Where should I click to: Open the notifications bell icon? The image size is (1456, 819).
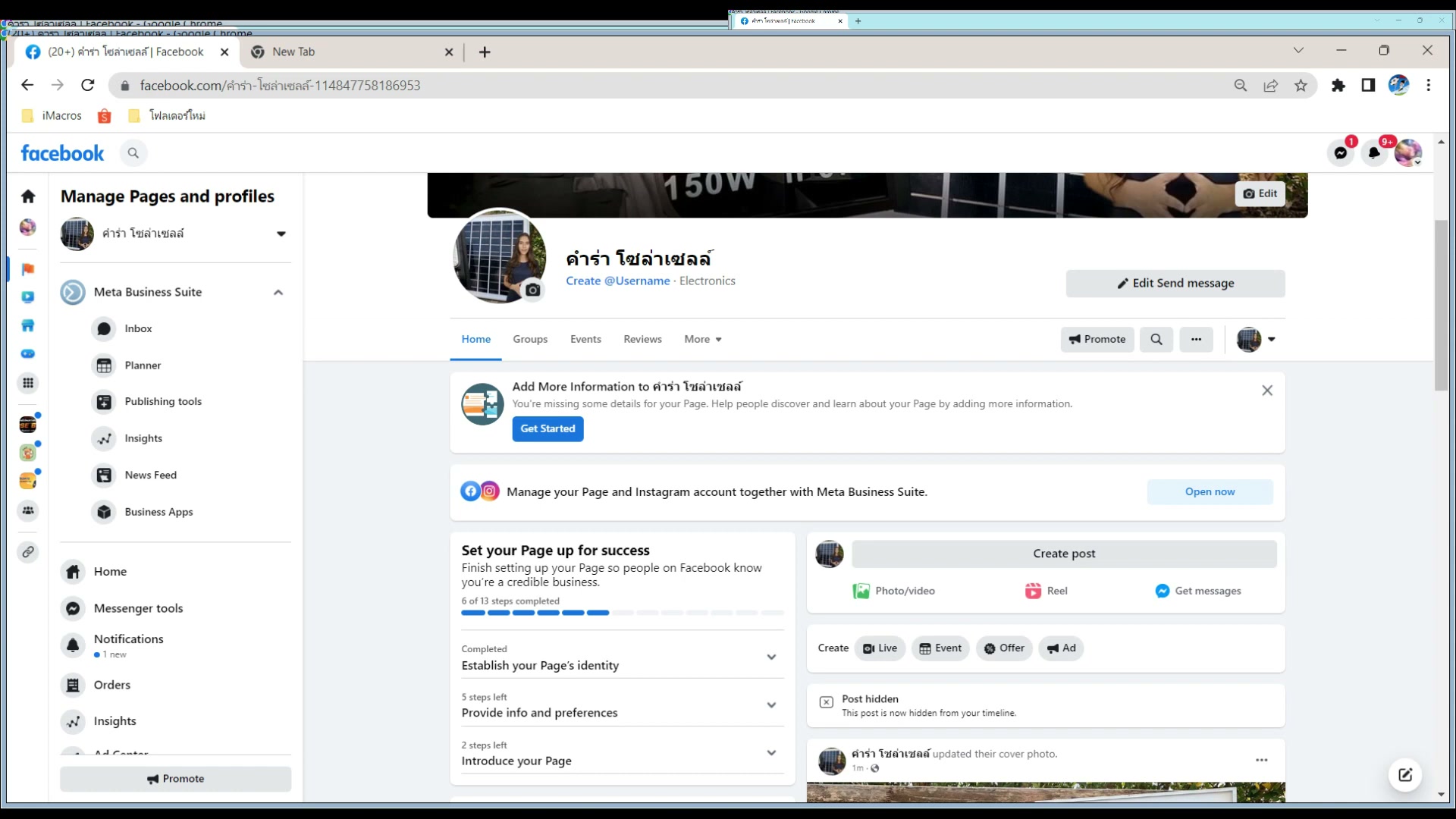[x=1374, y=153]
